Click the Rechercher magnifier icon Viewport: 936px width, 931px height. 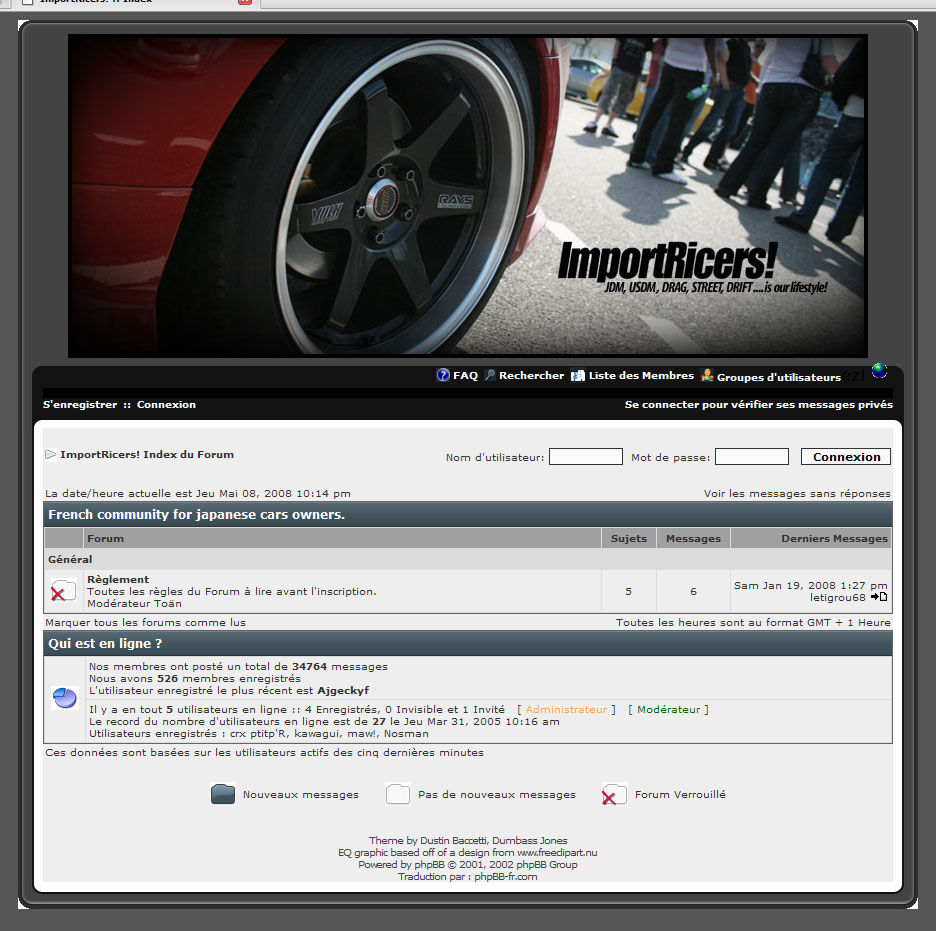pyautogui.click(x=490, y=376)
